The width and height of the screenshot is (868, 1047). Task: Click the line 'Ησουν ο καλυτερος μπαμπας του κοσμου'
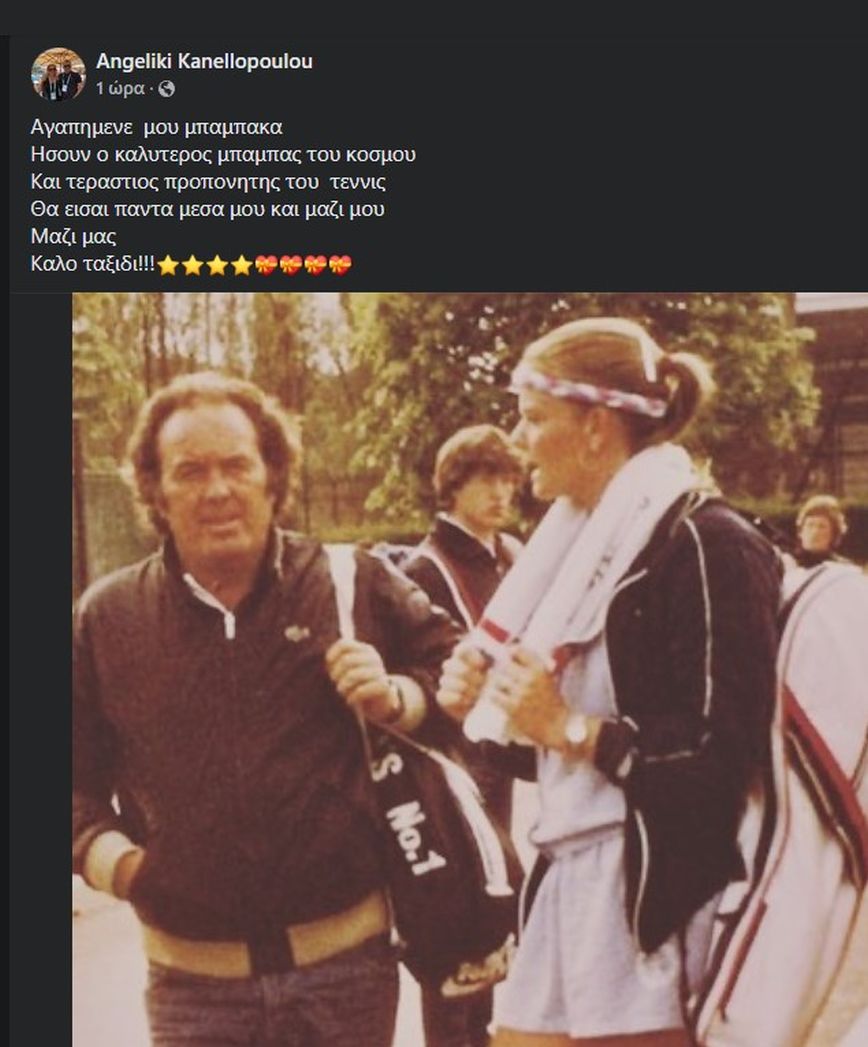click(x=223, y=154)
